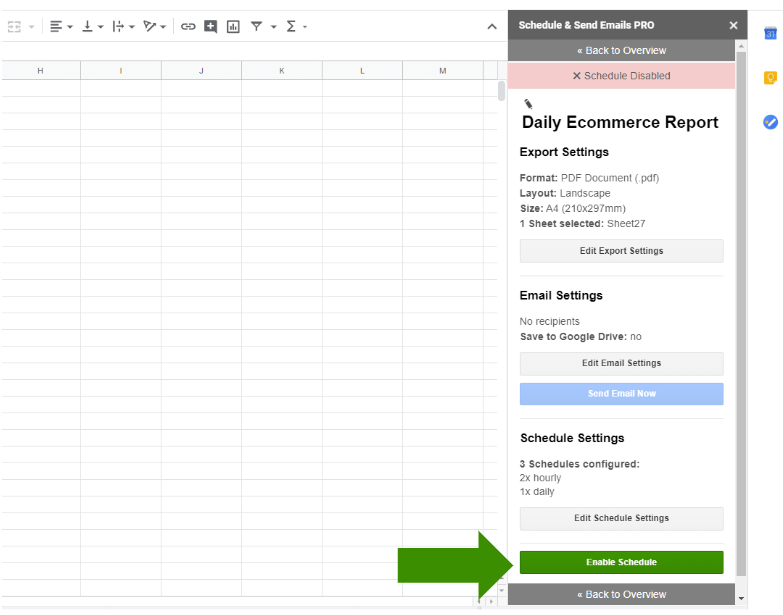Click the insert comment icon
Image resolution: width=783 pixels, height=615 pixels.
tap(211, 26)
